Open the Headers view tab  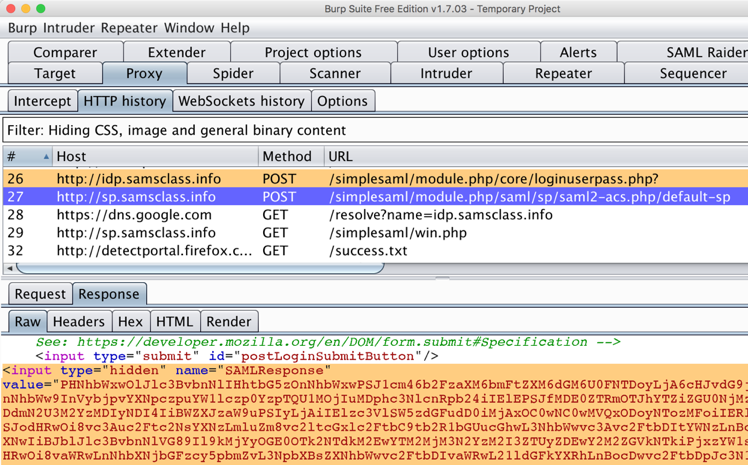[79, 321]
